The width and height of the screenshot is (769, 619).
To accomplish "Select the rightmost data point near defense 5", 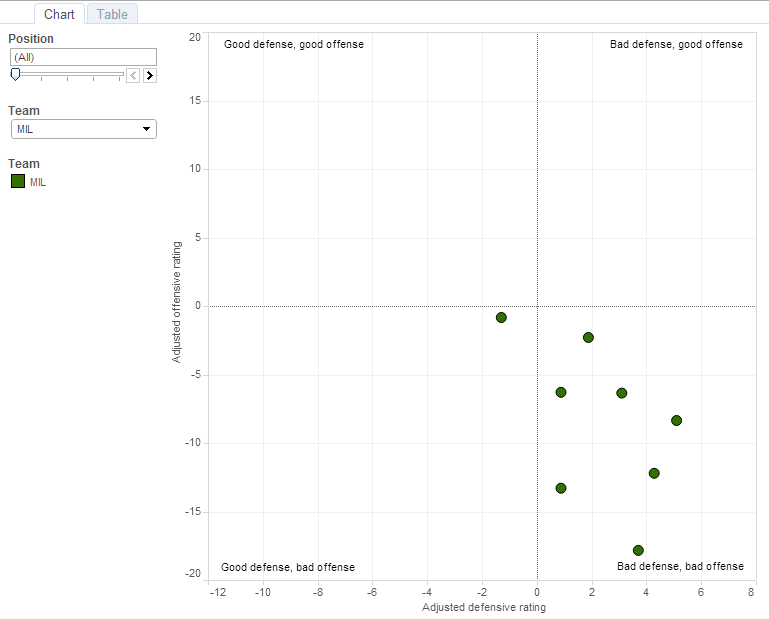I will point(676,420).
